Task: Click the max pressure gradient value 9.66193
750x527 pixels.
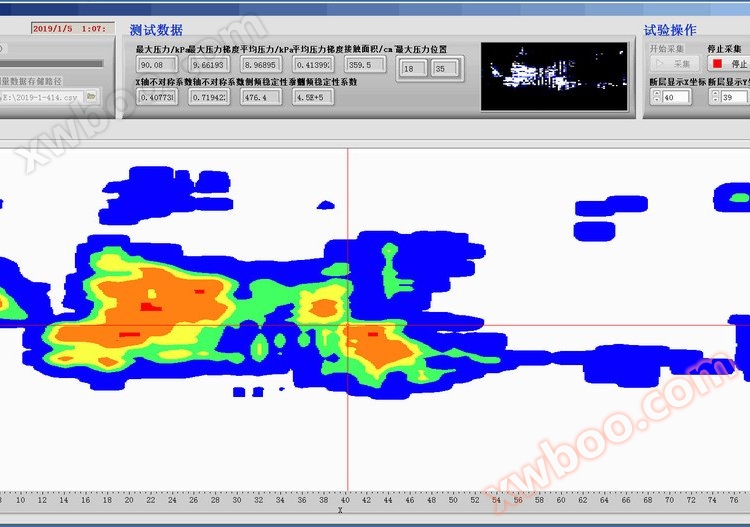Action: [208, 66]
